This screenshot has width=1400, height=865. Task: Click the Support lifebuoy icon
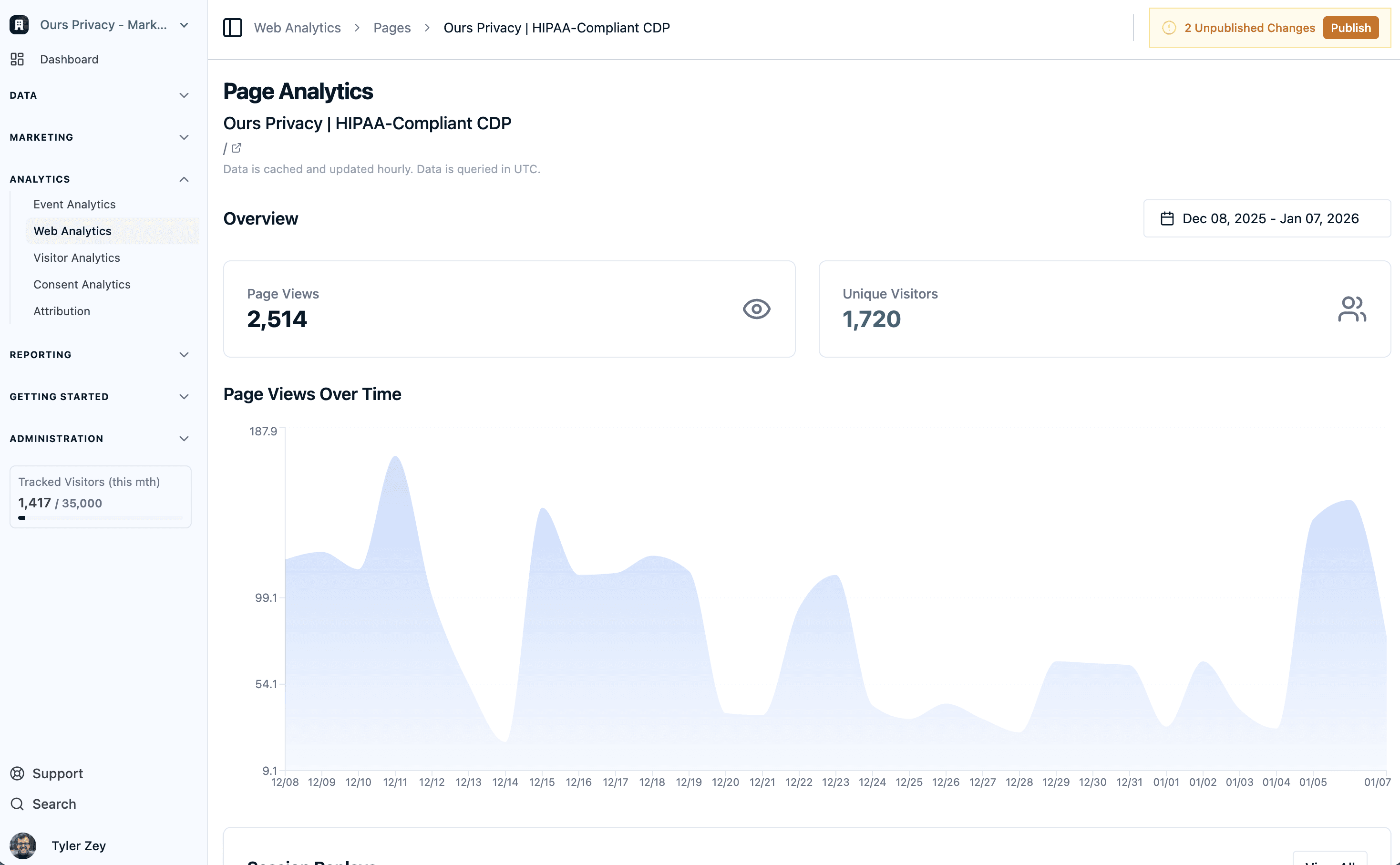(17, 773)
